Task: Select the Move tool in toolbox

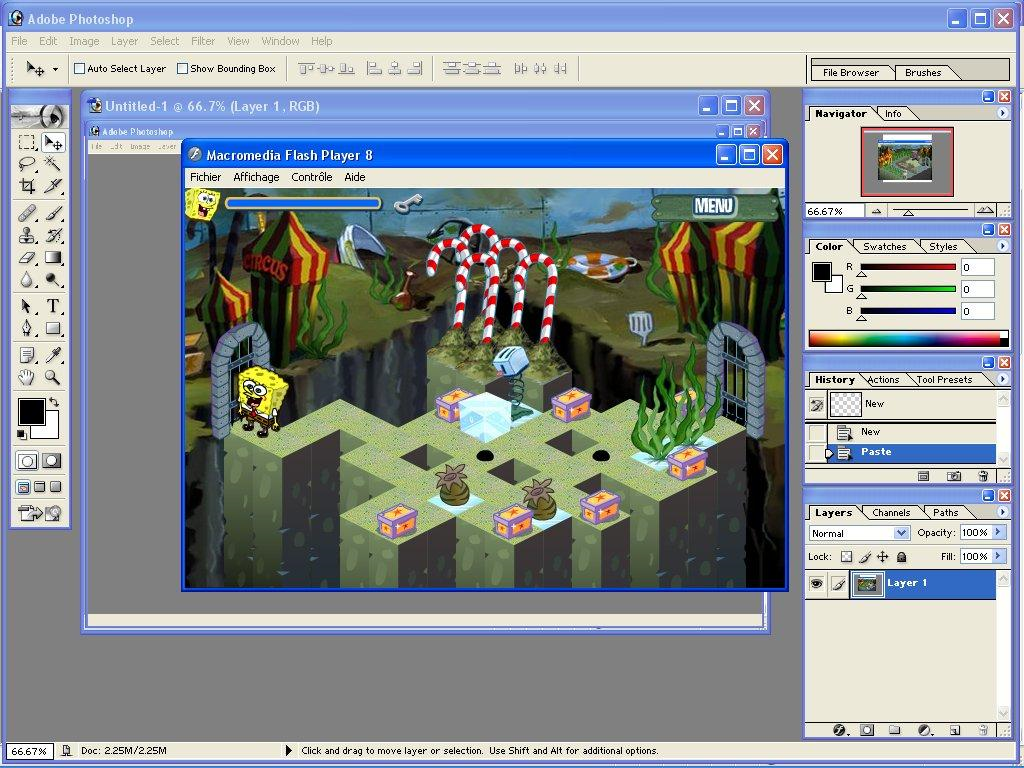Action: click(52, 142)
